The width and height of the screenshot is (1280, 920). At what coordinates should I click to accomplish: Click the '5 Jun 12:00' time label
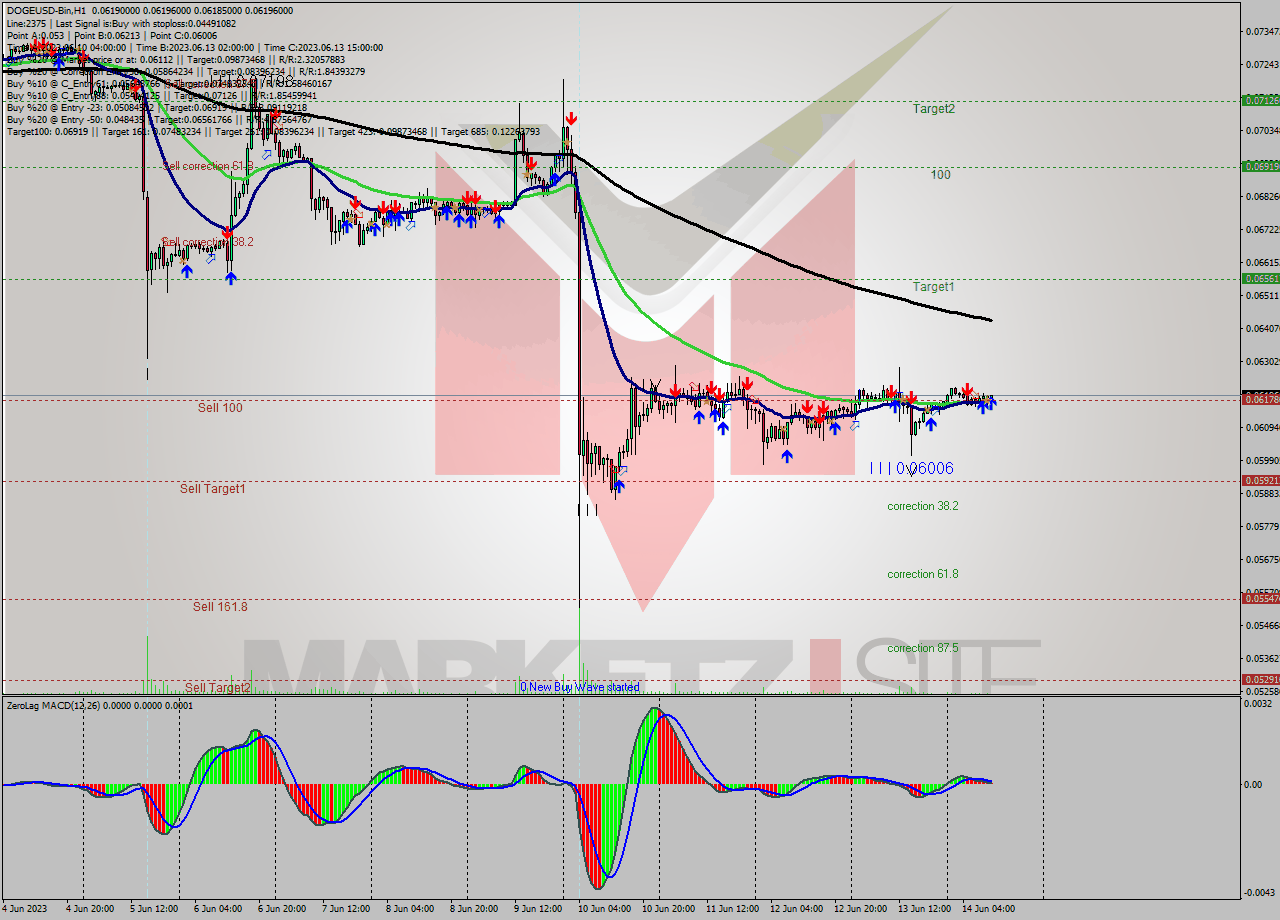(x=155, y=909)
